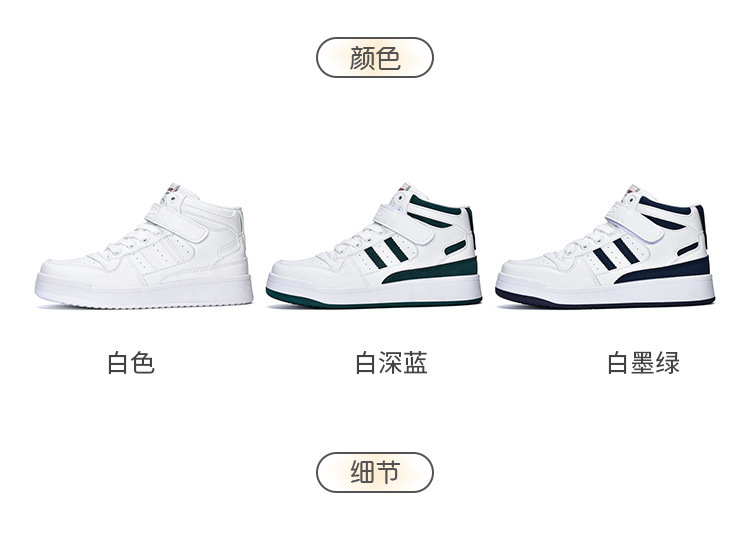
Task: Select the white and navy sneaker image
Action: click(x=605, y=245)
